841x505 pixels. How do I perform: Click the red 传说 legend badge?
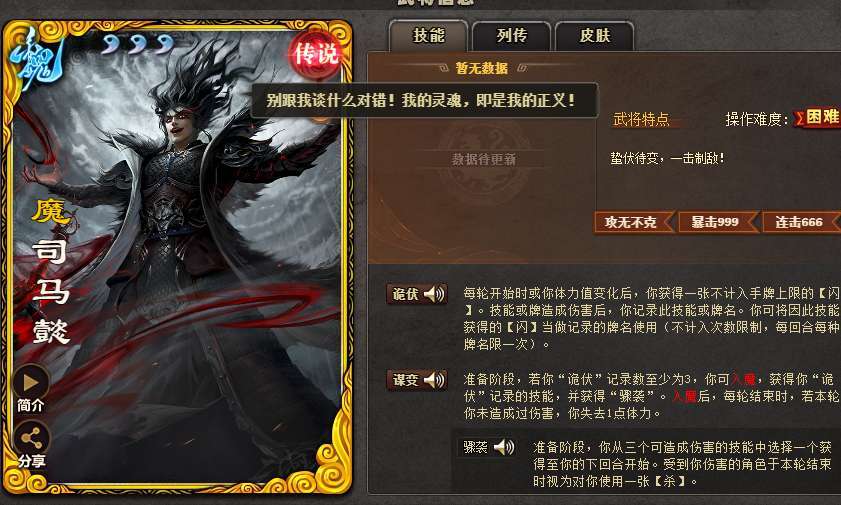(x=317, y=54)
